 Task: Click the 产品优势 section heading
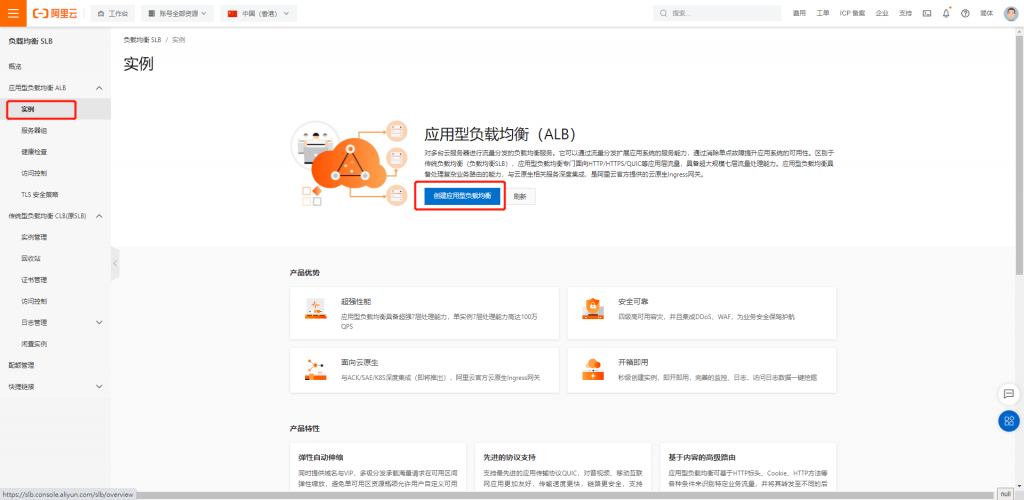coord(305,272)
